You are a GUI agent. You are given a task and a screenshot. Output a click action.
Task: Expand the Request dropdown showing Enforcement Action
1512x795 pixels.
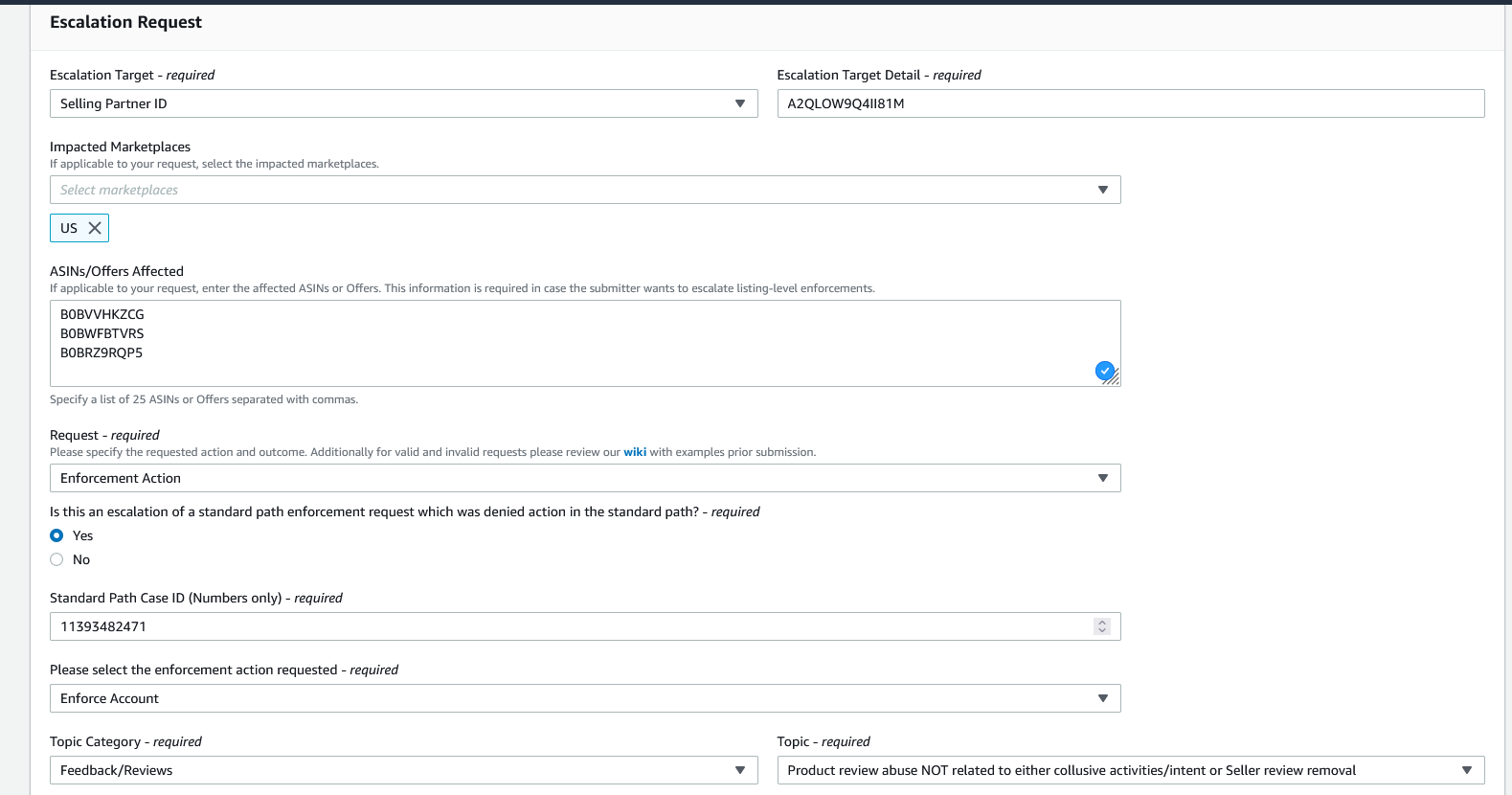pyautogui.click(x=584, y=478)
